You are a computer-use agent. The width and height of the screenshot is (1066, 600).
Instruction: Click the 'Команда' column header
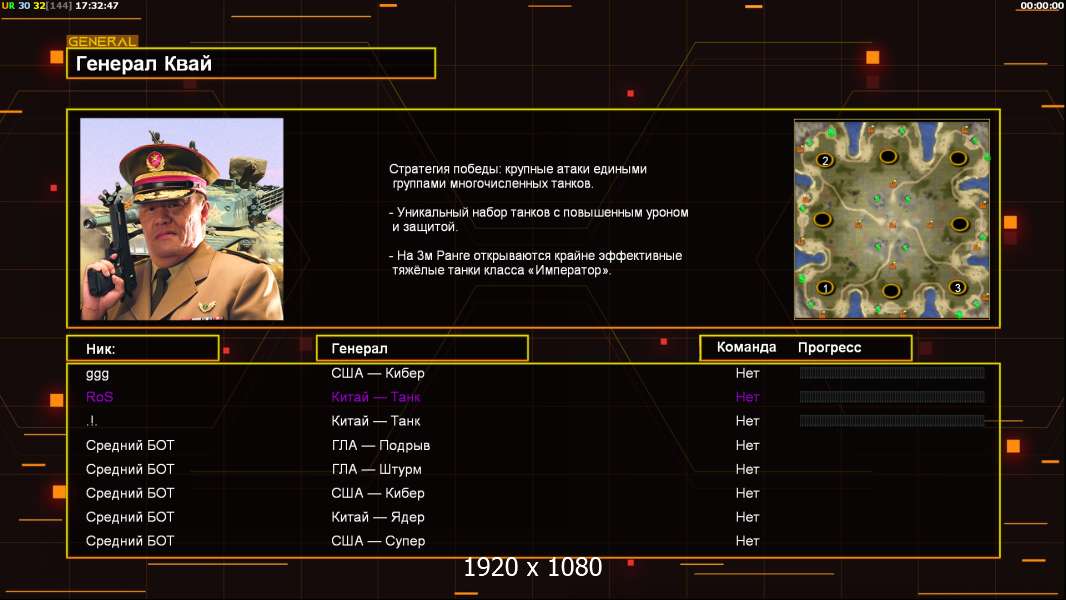click(x=746, y=348)
